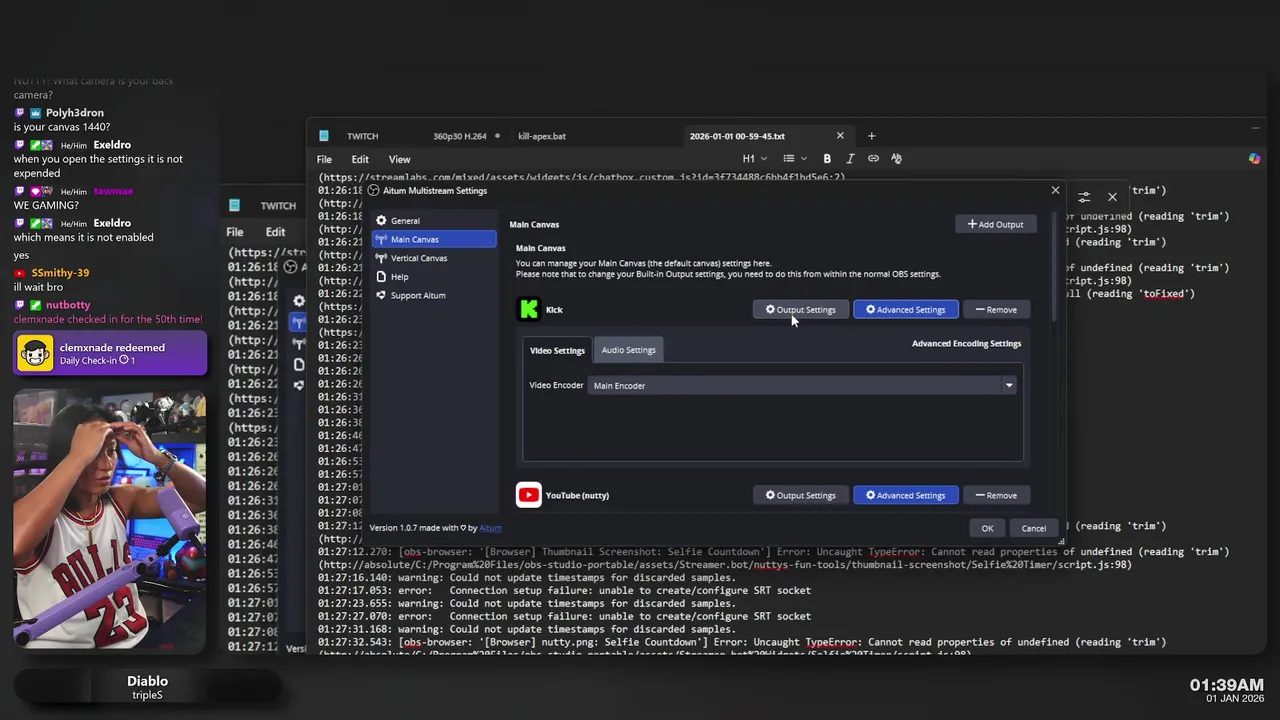
Task: Click the webcam overlay thumbnail
Action: pyautogui.click(x=110, y=520)
